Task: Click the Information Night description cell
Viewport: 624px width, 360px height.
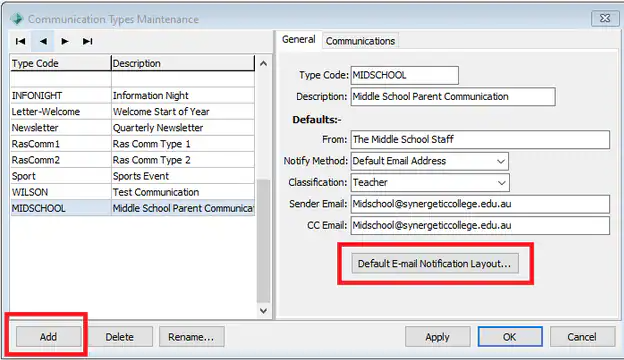Action: [183, 95]
